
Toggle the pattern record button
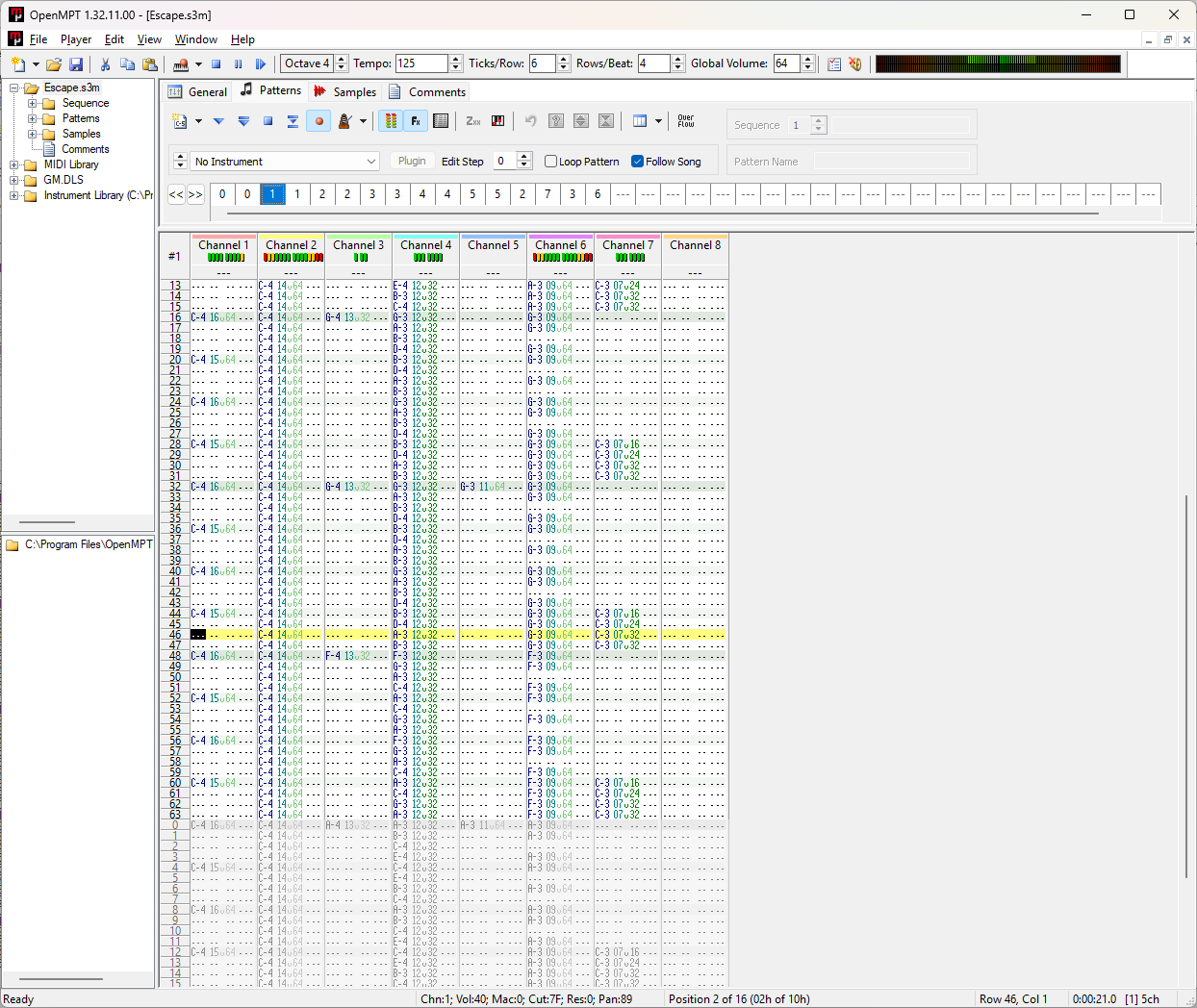point(318,121)
